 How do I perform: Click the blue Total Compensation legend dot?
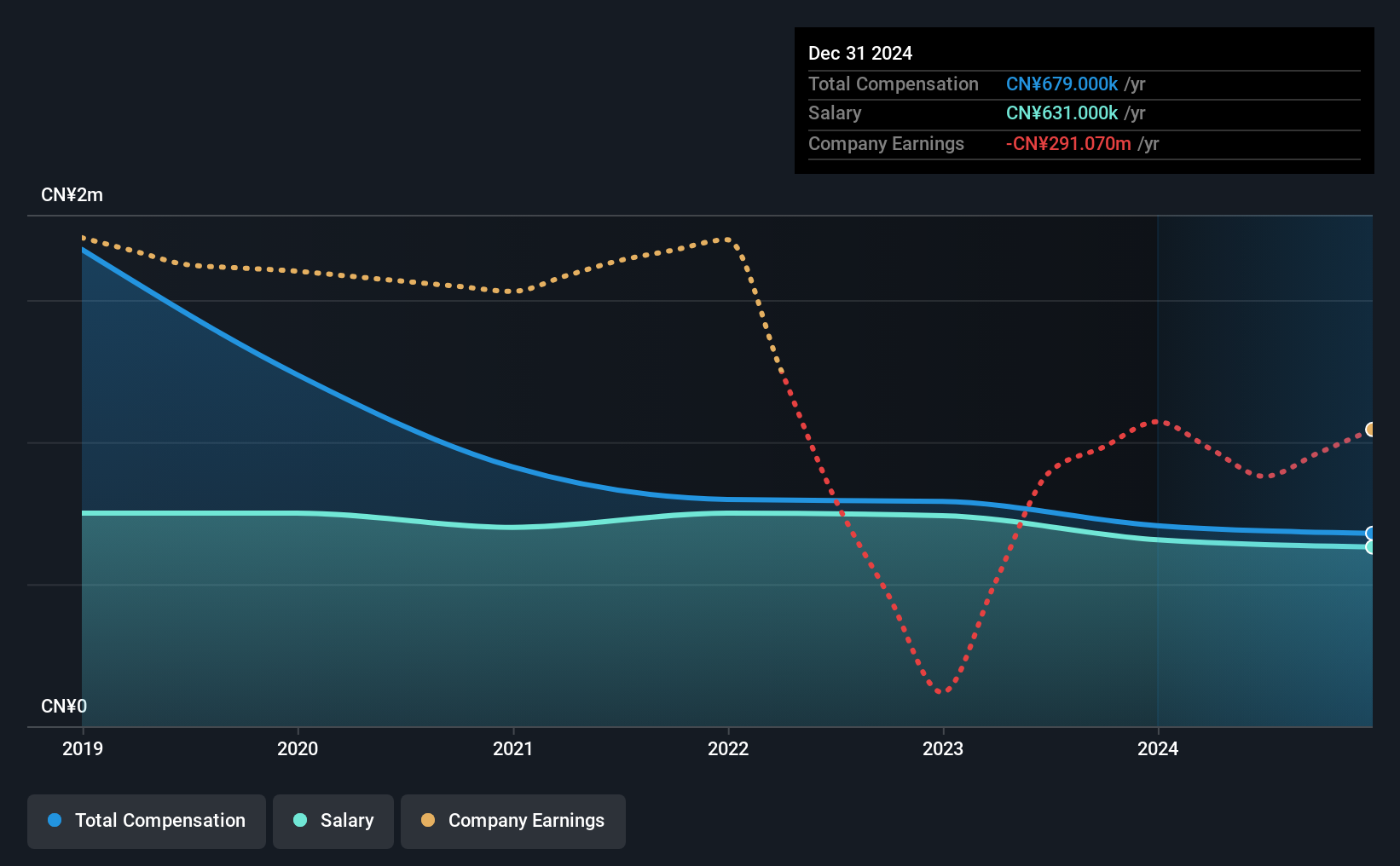coord(55,820)
